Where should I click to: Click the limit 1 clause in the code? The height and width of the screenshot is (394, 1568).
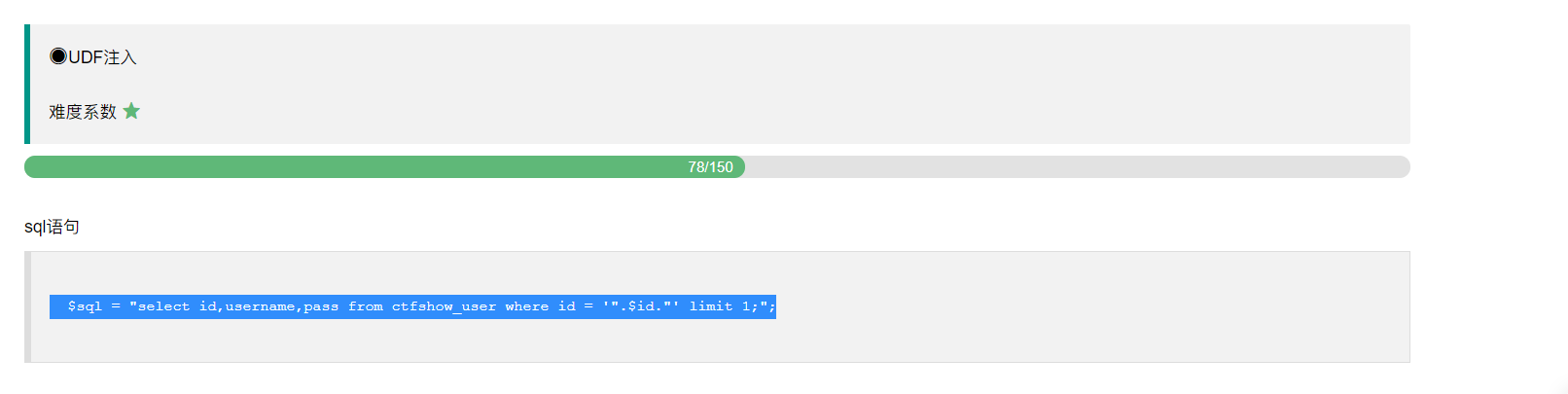[719, 306]
